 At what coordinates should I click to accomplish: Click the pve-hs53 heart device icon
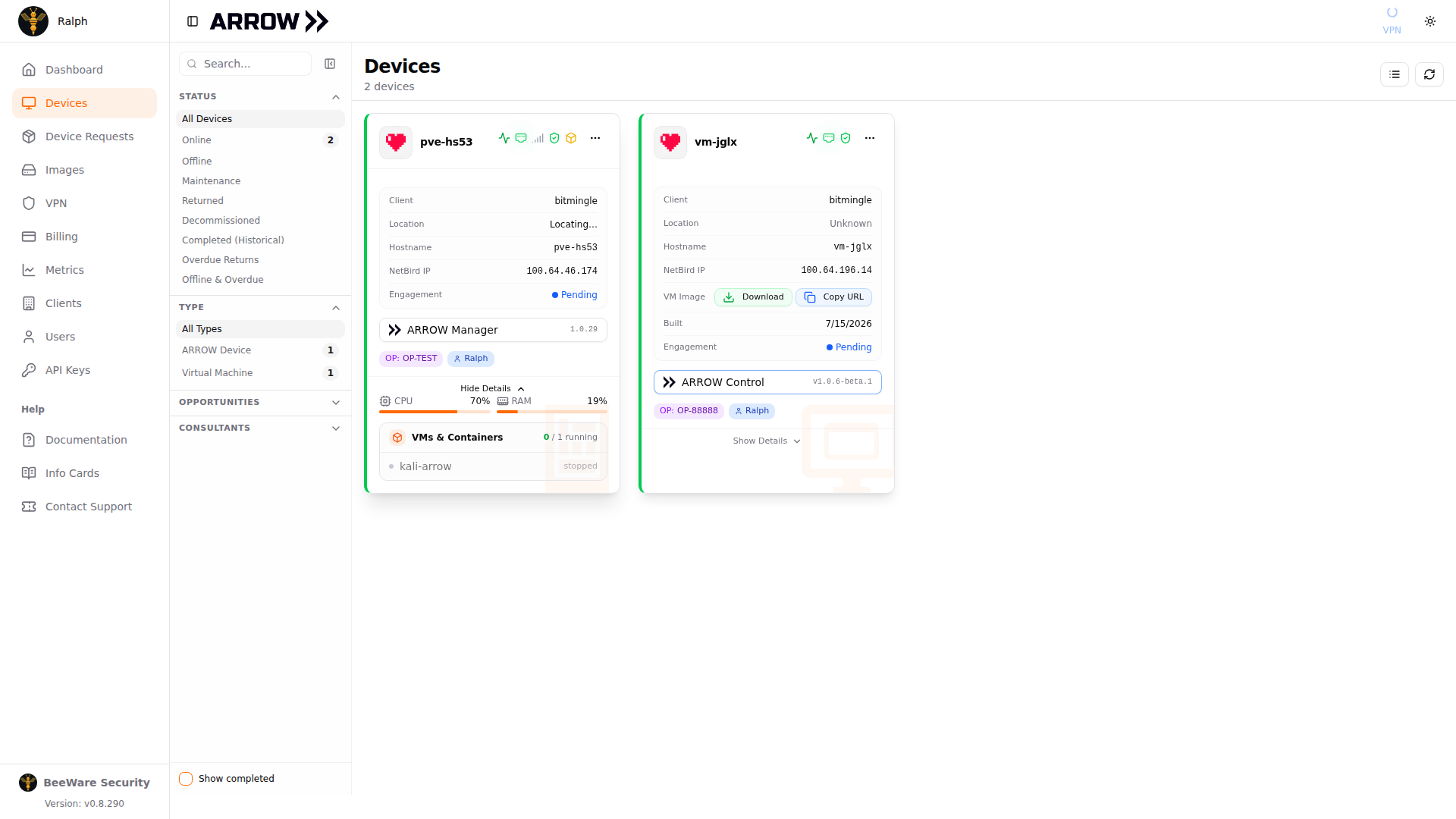[x=396, y=142]
